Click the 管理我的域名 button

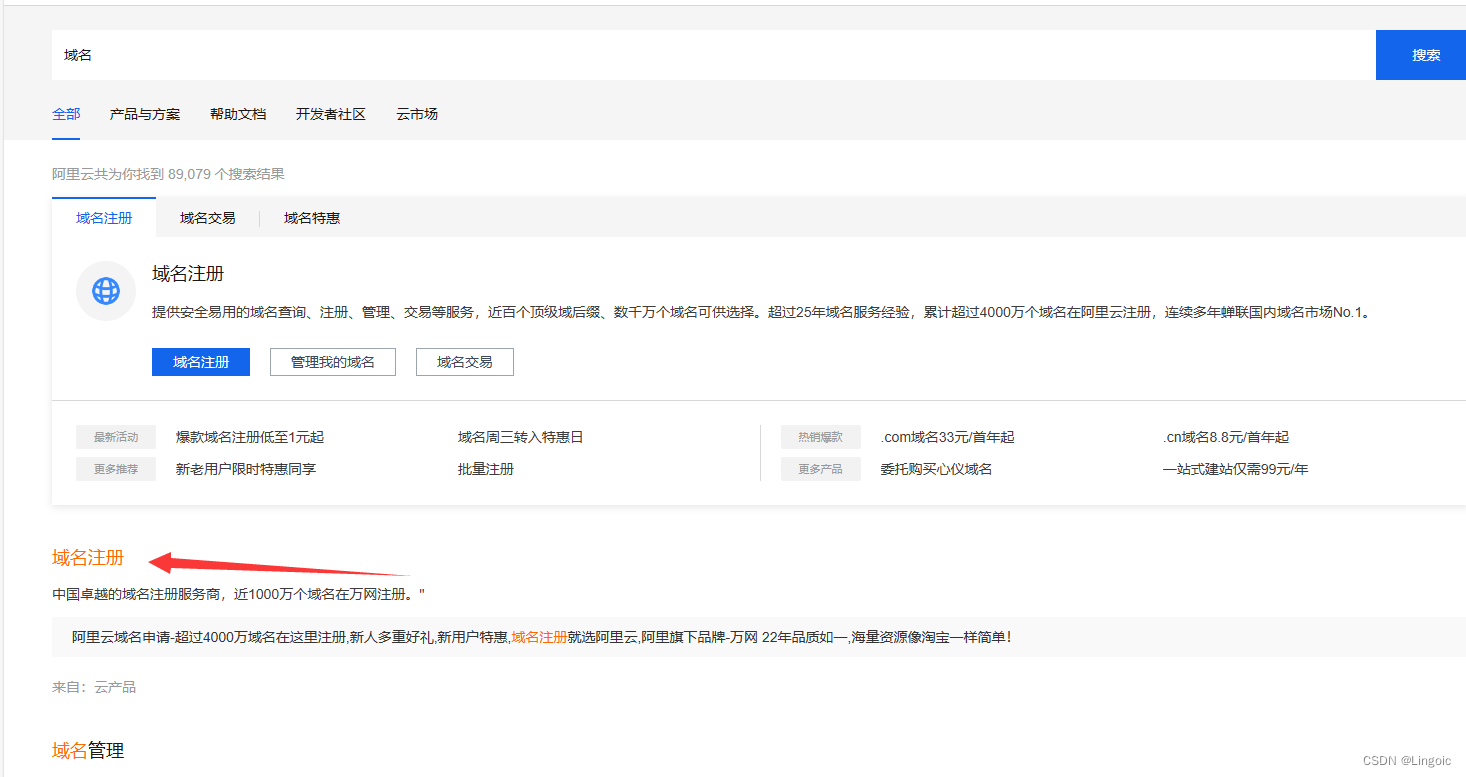(x=333, y=362)
